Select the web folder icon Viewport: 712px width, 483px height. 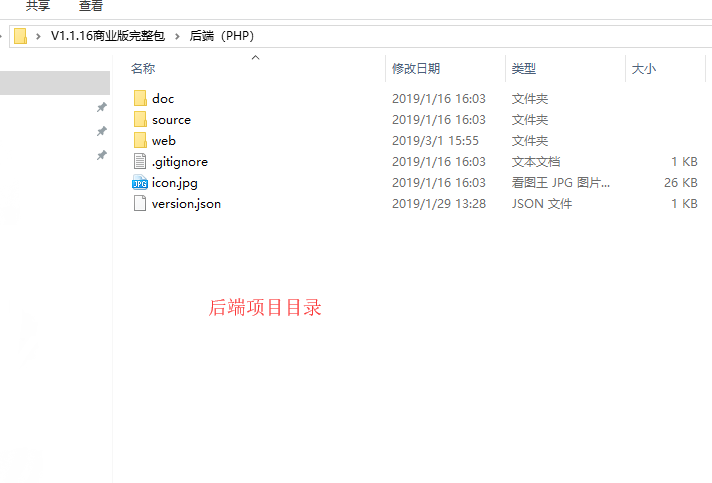pyautogui.click(x=140, y=141)
